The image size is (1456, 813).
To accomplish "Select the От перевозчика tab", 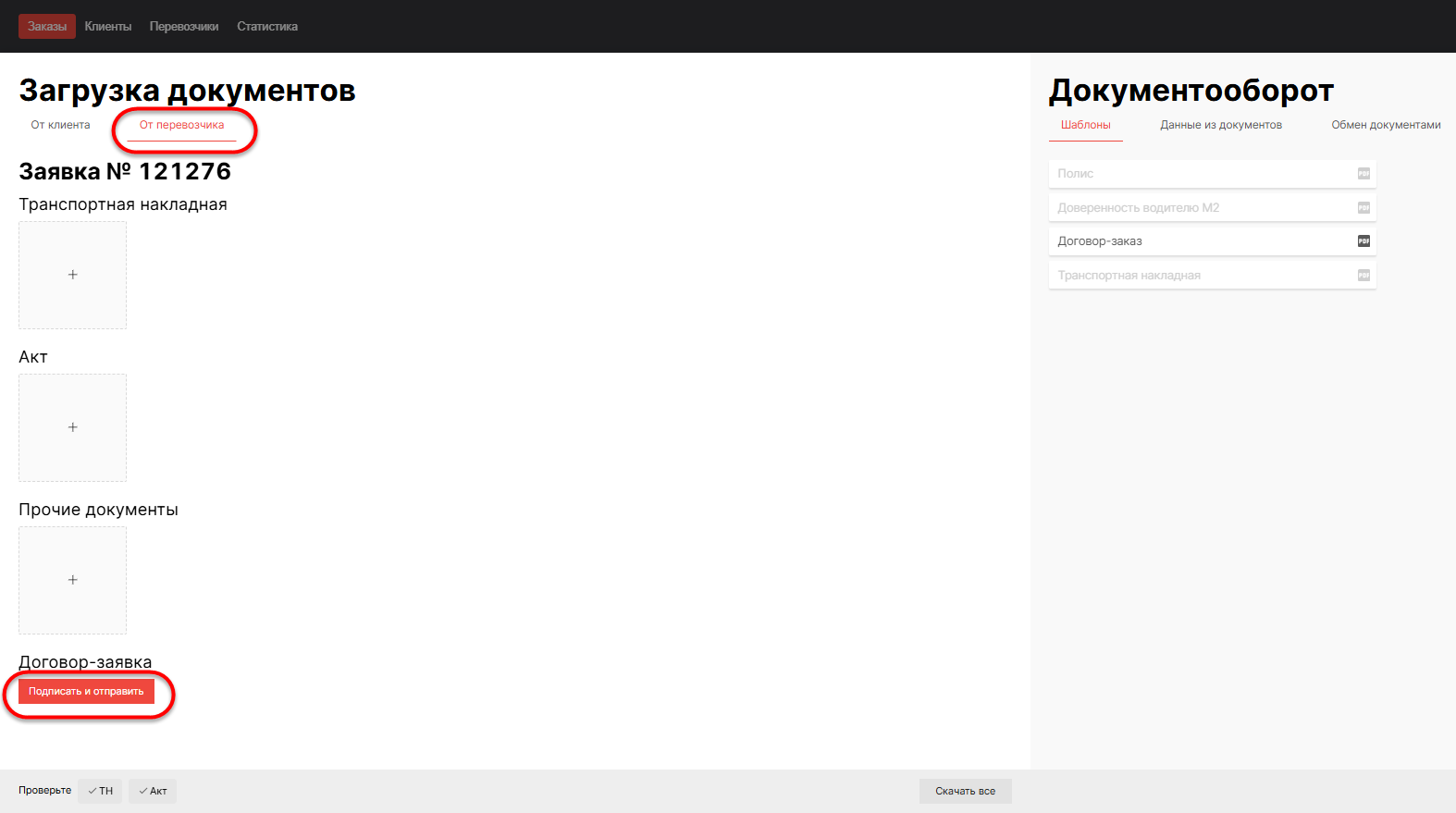I will click(x=182, y=125).
